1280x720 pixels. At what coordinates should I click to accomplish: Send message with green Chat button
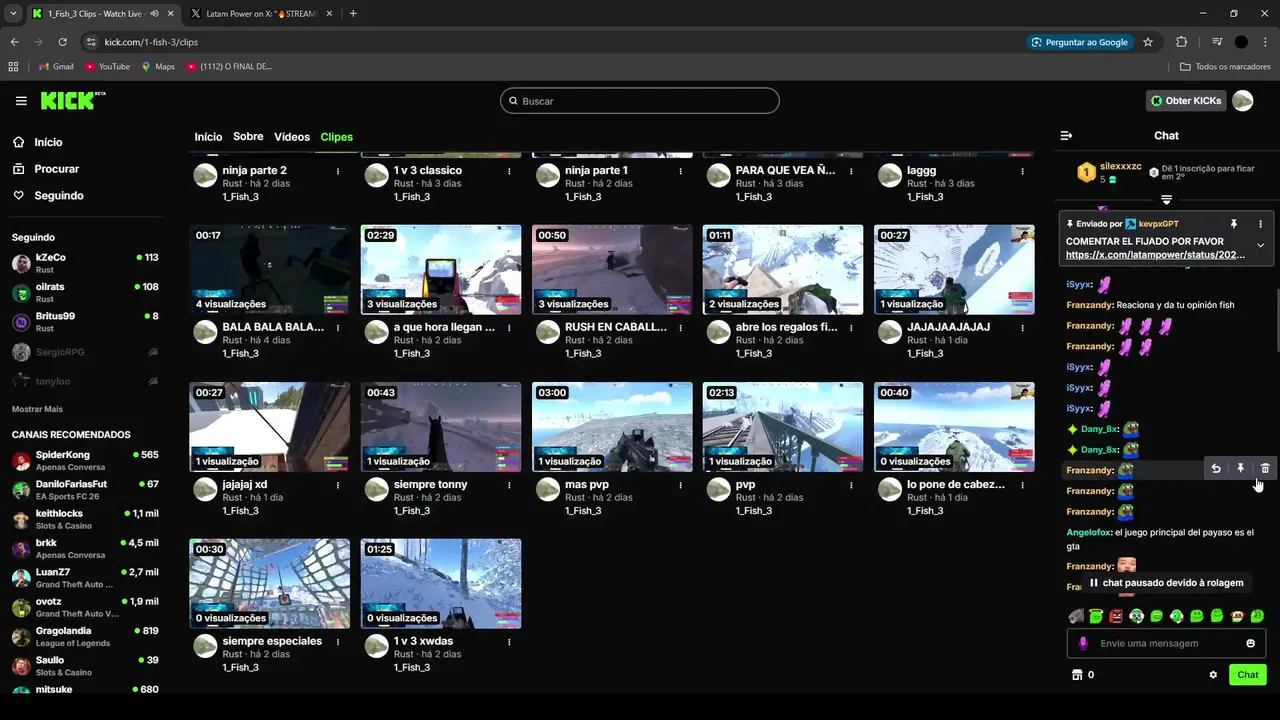click(1247, 675)
